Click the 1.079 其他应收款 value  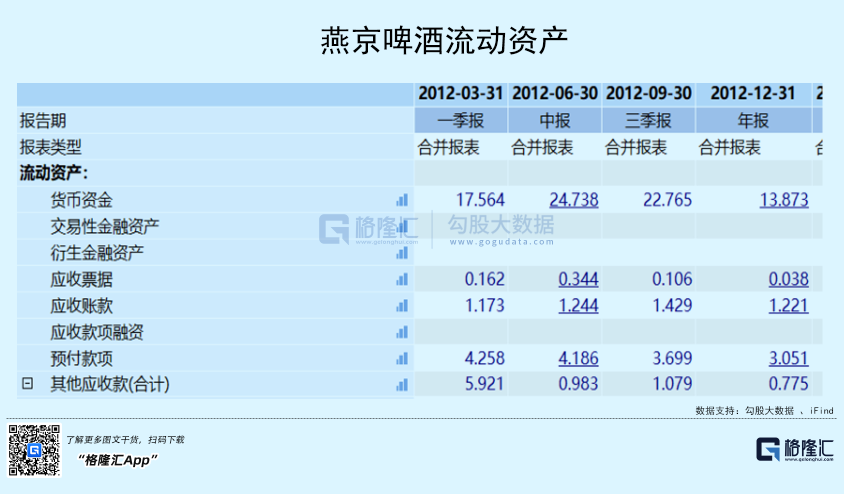pos(672,384)
